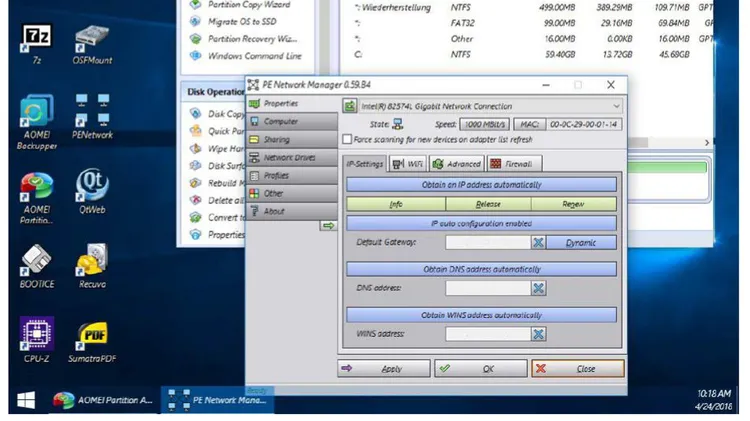Refresh the network adapter list icon
The height and width of the screenshot is (421, 750).
[350, 106]
